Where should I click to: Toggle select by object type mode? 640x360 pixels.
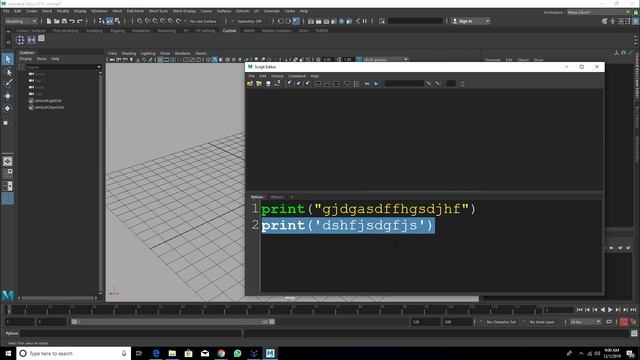point(109,21)
